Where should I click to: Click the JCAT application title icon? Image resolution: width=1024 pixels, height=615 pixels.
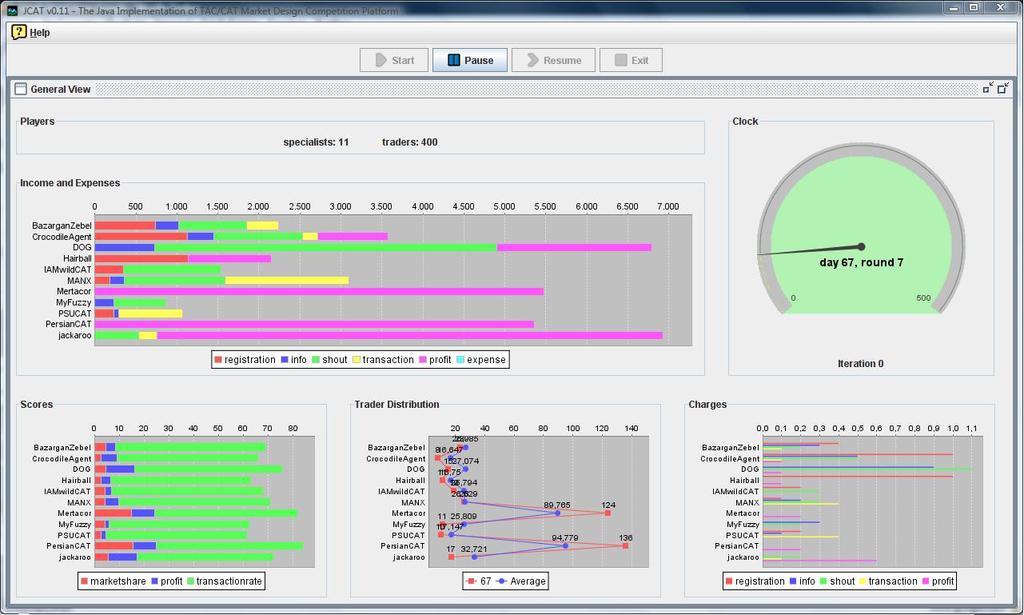12,10
